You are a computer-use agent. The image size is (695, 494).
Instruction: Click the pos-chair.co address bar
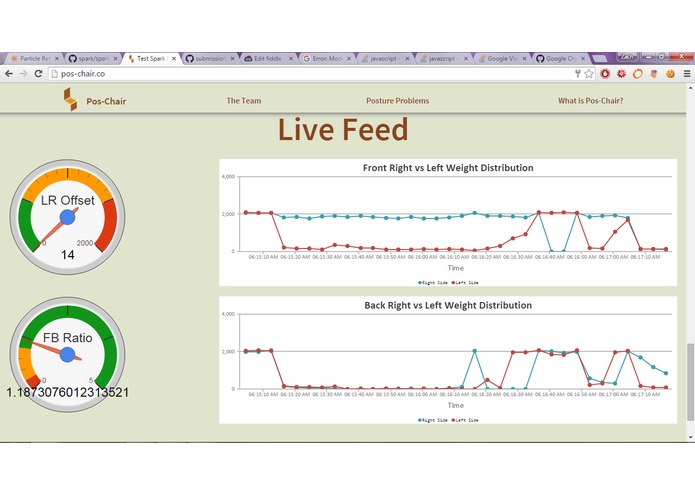coord(310,74)
